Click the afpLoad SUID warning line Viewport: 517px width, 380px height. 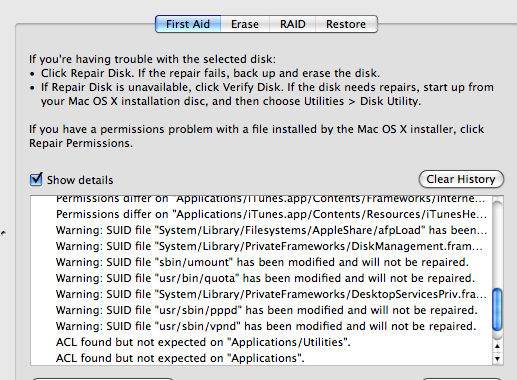pos(271,230)
